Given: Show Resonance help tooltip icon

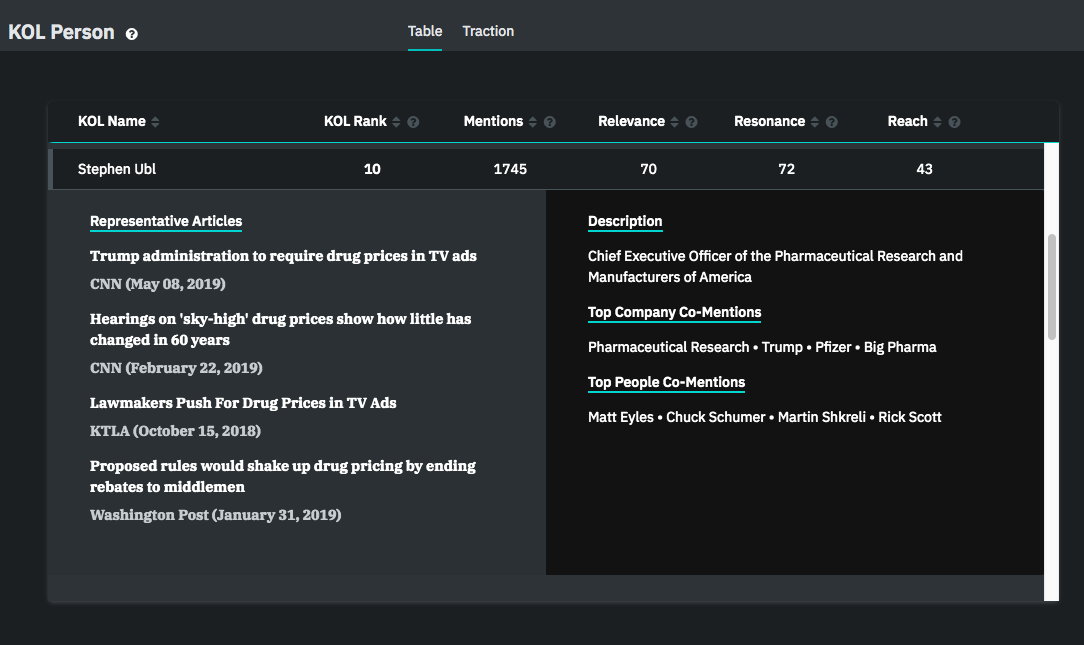Looking at the screenshot, I should 832,122.
